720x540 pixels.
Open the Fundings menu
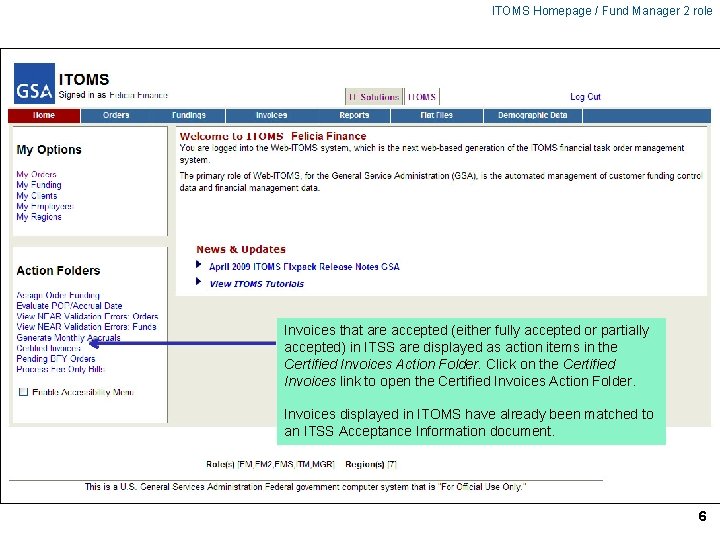[189, 115]
